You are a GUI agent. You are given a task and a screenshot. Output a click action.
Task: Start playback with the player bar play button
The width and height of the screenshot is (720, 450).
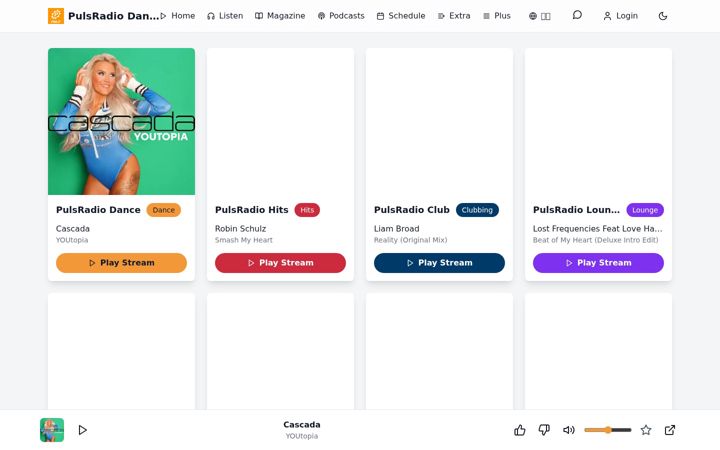point(83,430)
